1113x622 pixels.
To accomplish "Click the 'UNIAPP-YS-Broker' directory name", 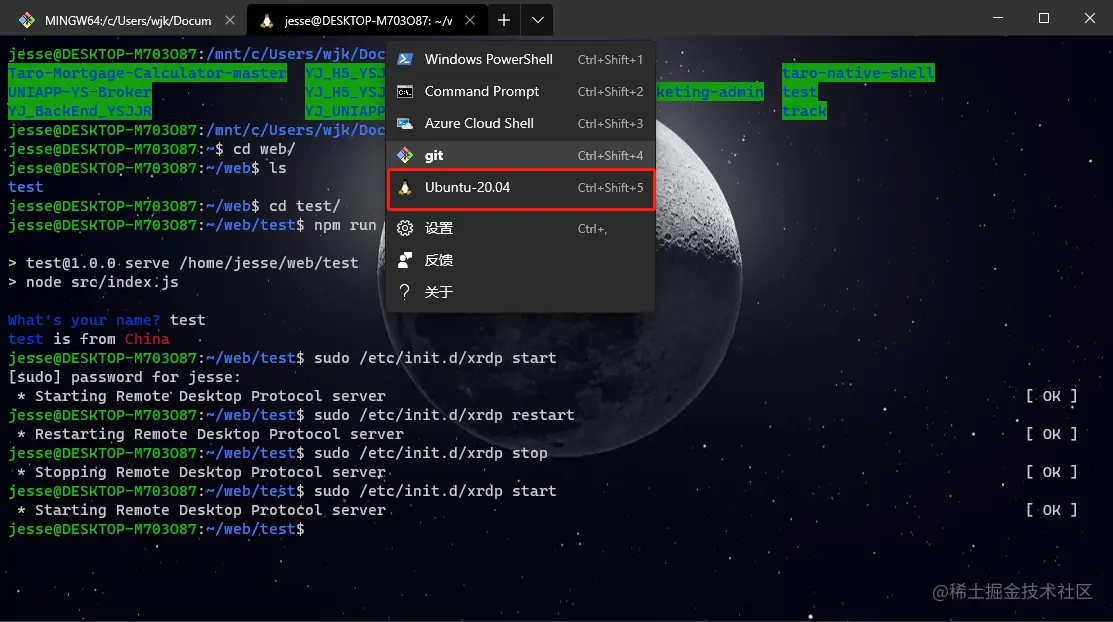I will coord(80,92).
